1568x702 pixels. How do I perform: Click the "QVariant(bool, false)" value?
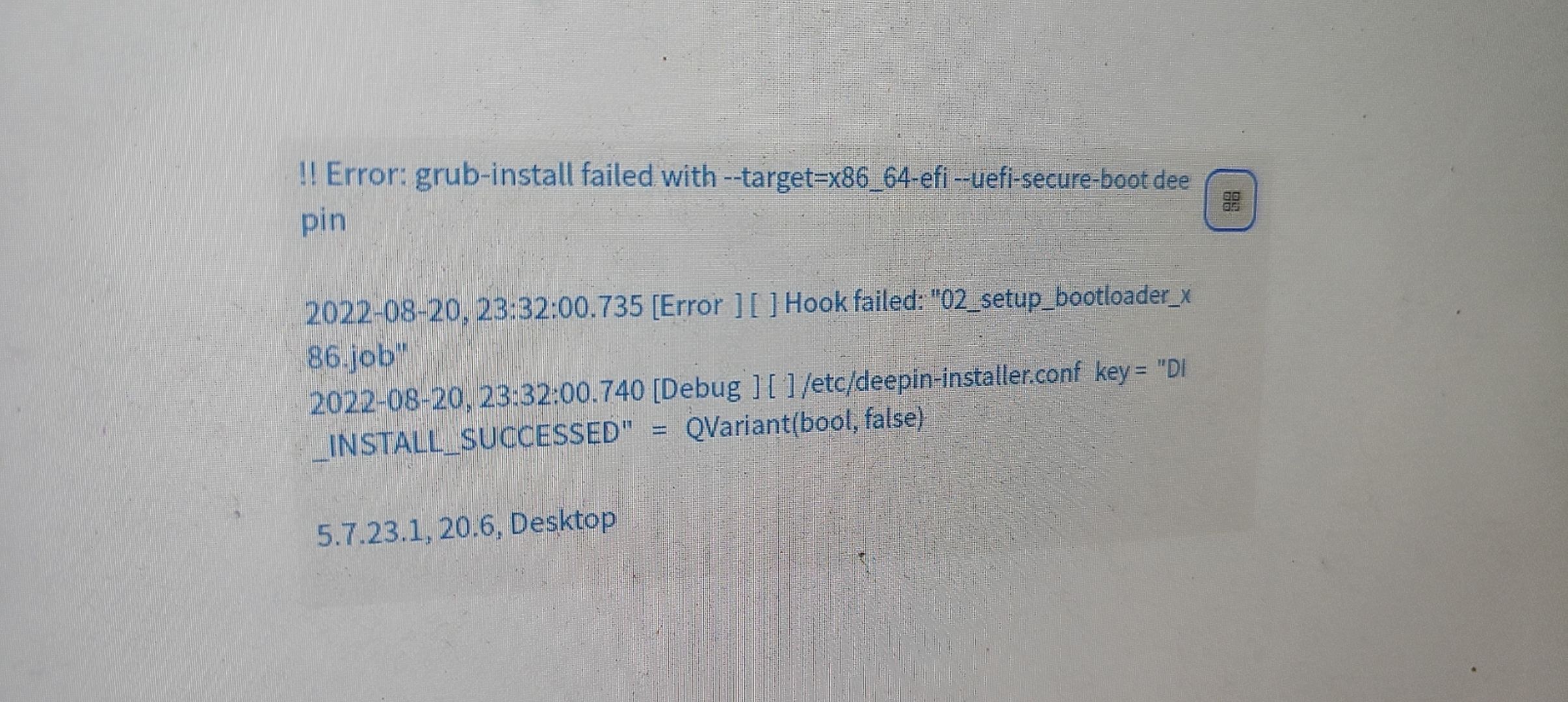(x=804, y=424)
